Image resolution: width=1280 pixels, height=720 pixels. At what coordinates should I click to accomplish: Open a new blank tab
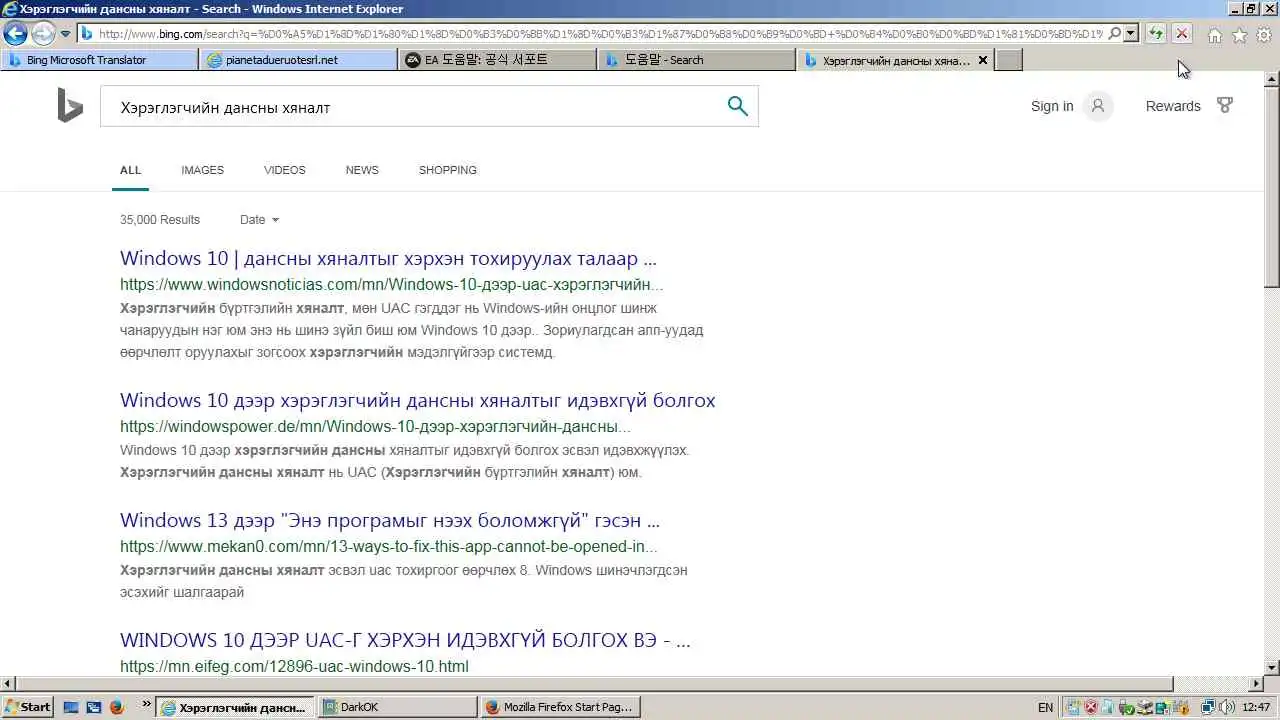click(x=1010, y=60)
